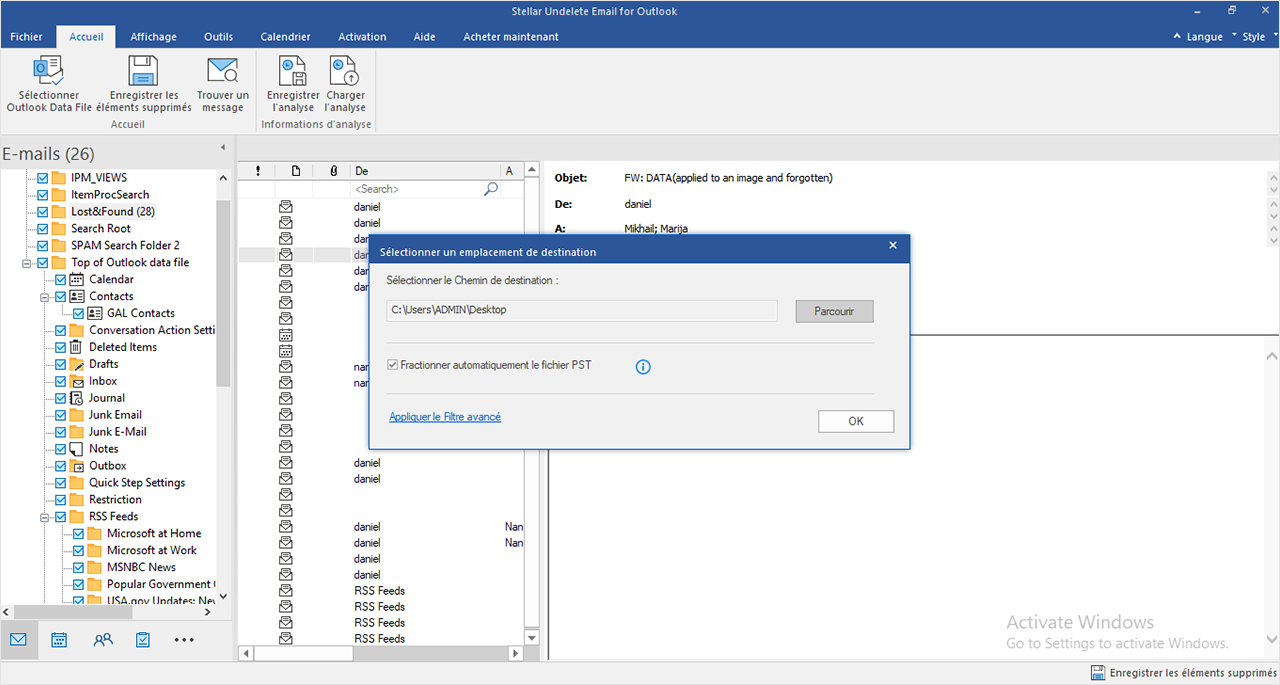
Task: Click the Notes folder icon in tree
Action: (77, 449)
